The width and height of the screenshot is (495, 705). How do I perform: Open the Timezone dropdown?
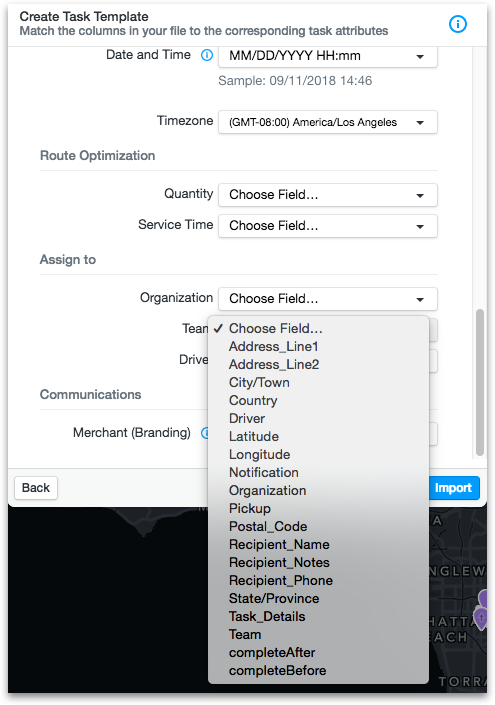pyautogui.click(x=328, y=122)
